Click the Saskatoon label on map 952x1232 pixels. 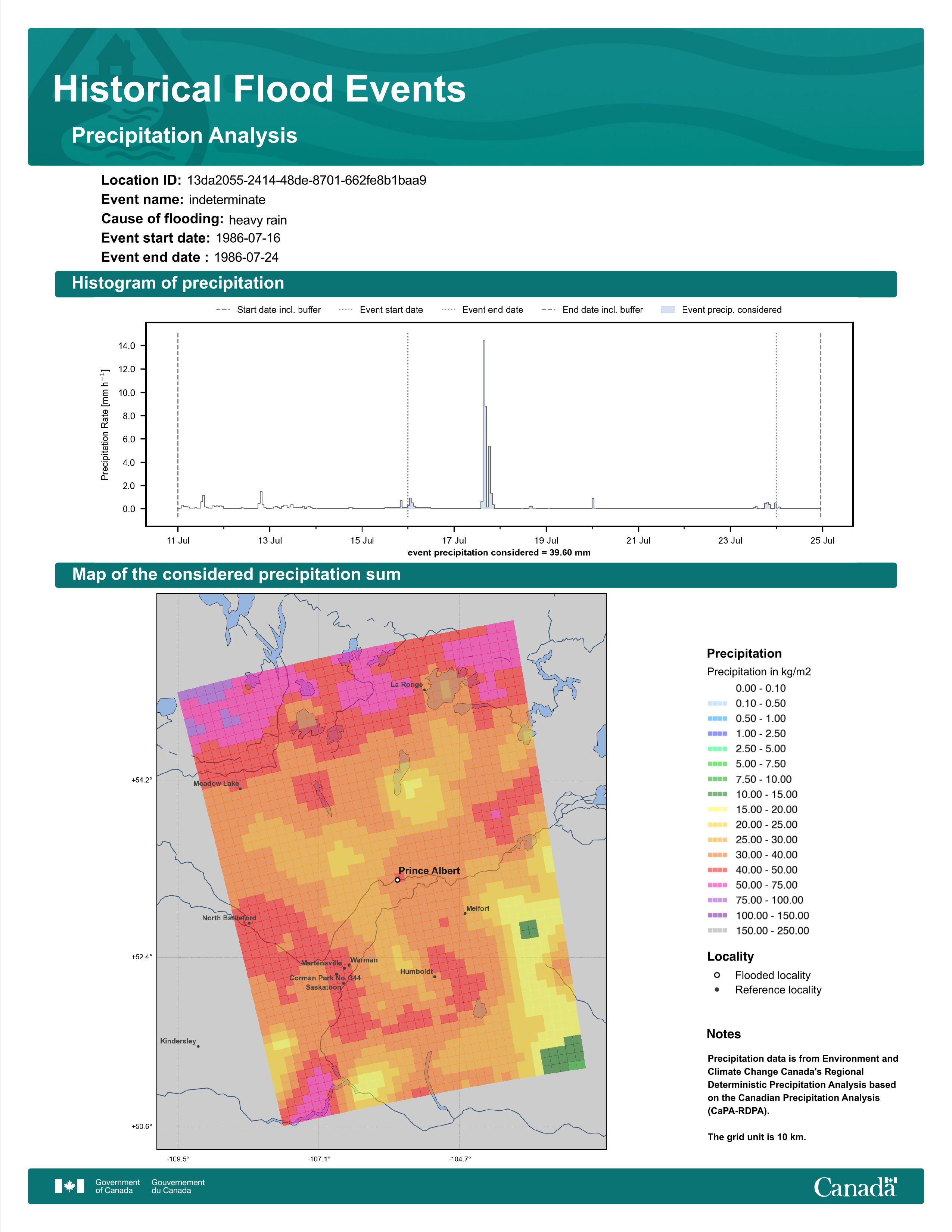coord(324,987)
